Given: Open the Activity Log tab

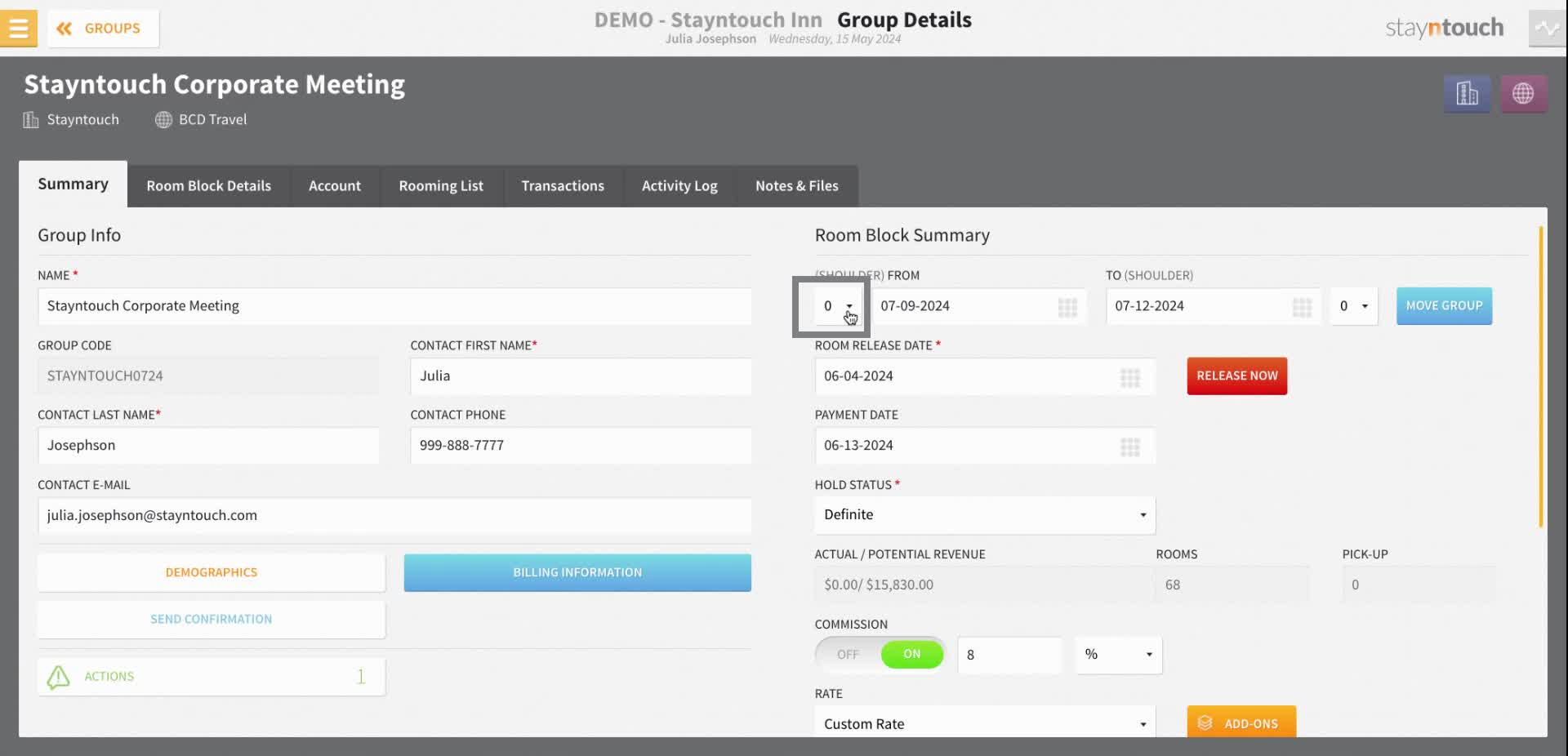Looking at the screenshot, I should (679, 186).
